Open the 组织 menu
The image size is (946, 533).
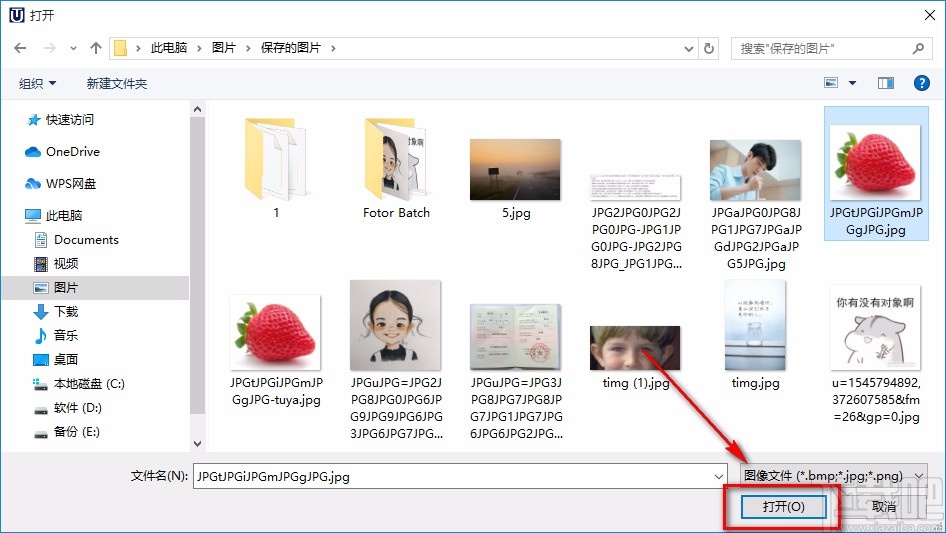37,83
